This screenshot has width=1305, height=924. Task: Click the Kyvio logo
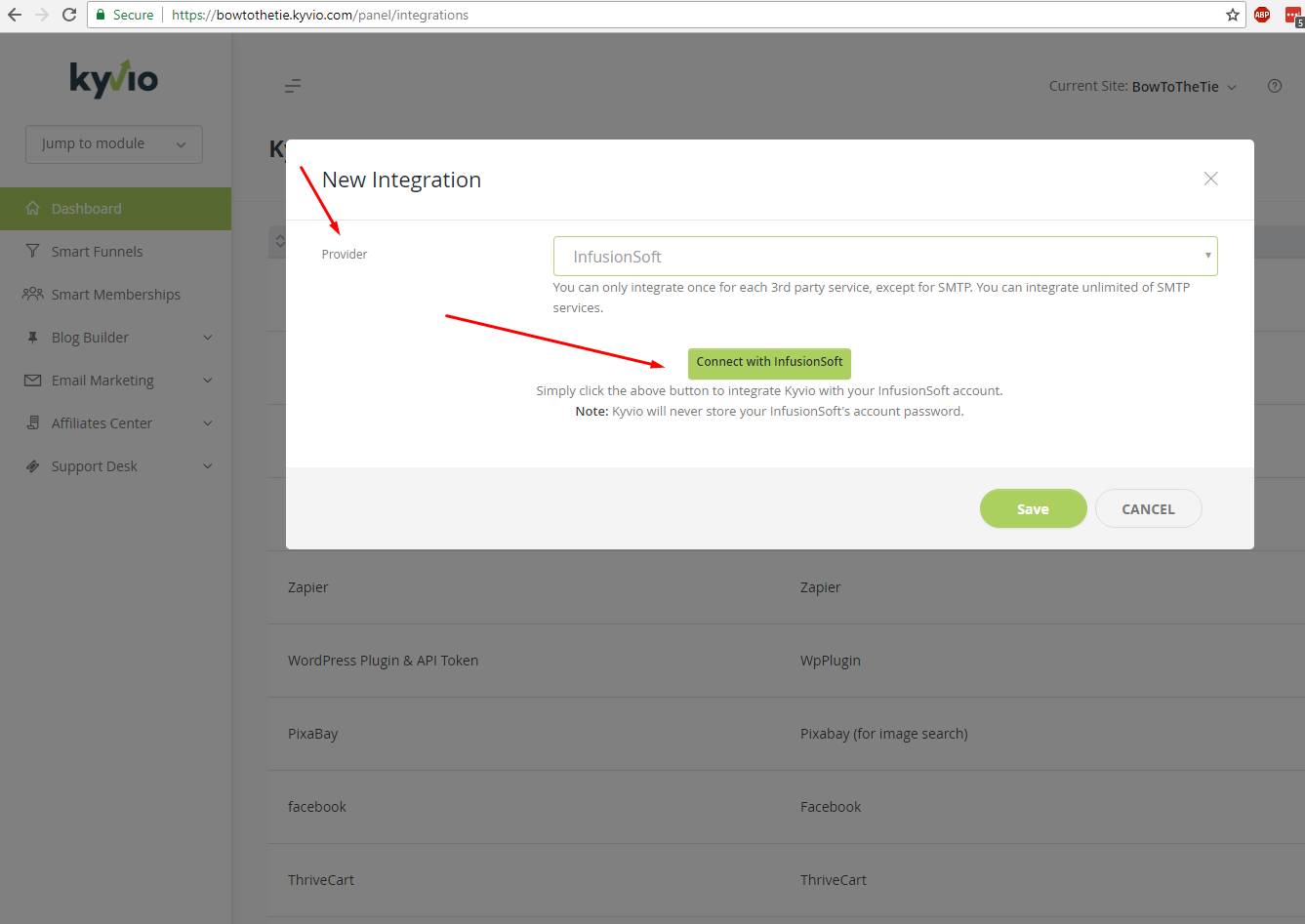114,79
